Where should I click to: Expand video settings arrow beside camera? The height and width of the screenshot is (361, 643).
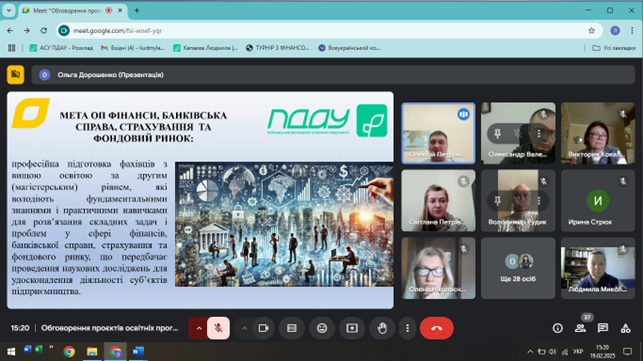244,328
